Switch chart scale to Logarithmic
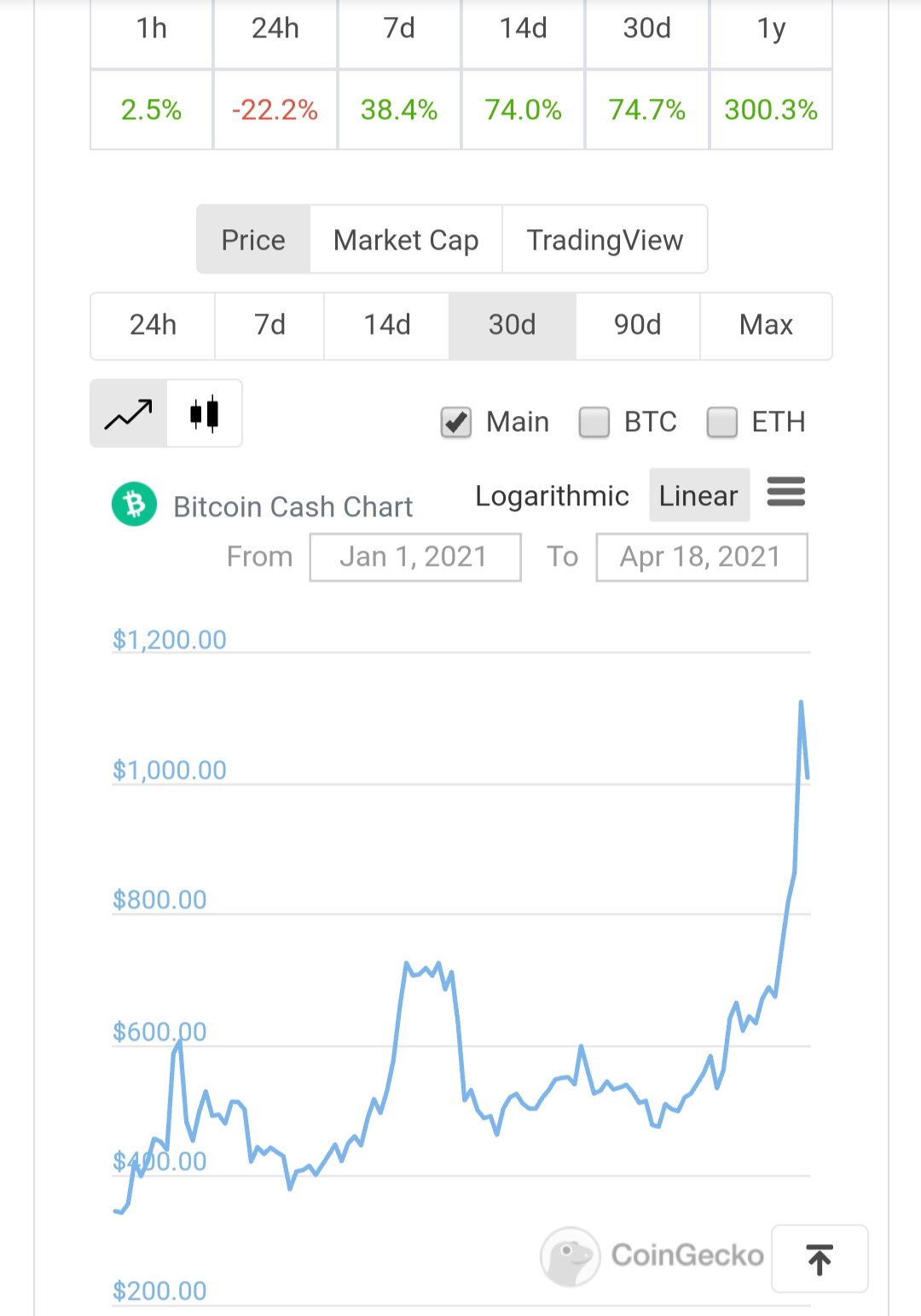This screenshot has height=1316, width=921. [x=552, y=495]
